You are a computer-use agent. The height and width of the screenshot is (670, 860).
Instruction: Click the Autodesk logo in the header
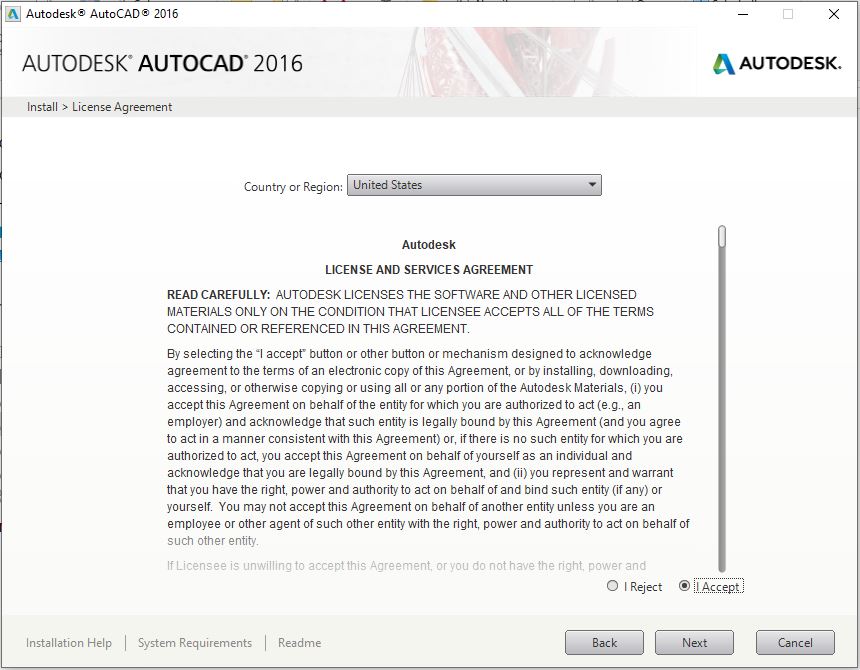(777, 64)
